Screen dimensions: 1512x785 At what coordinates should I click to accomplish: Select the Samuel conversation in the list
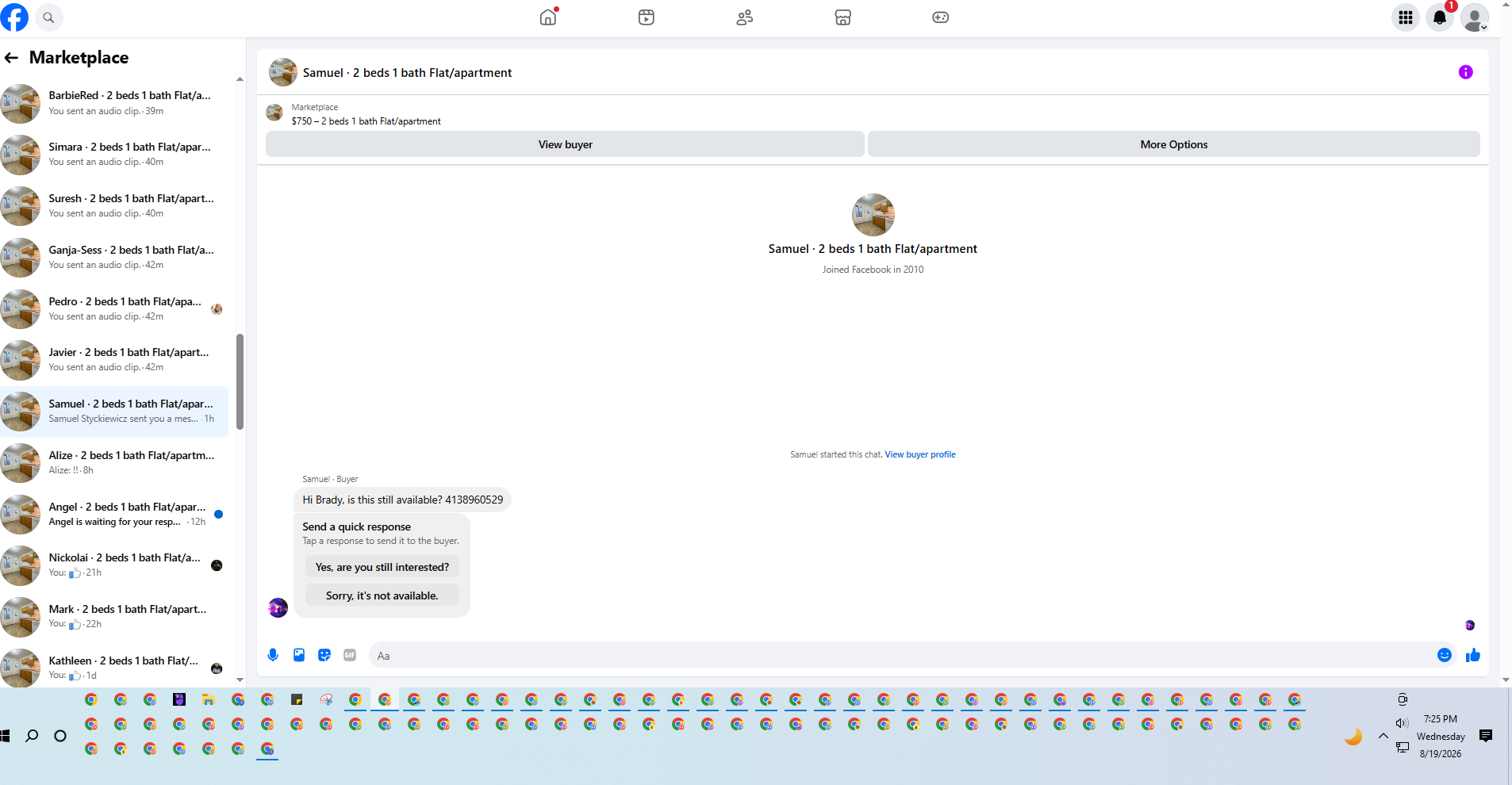coord(114,411)
